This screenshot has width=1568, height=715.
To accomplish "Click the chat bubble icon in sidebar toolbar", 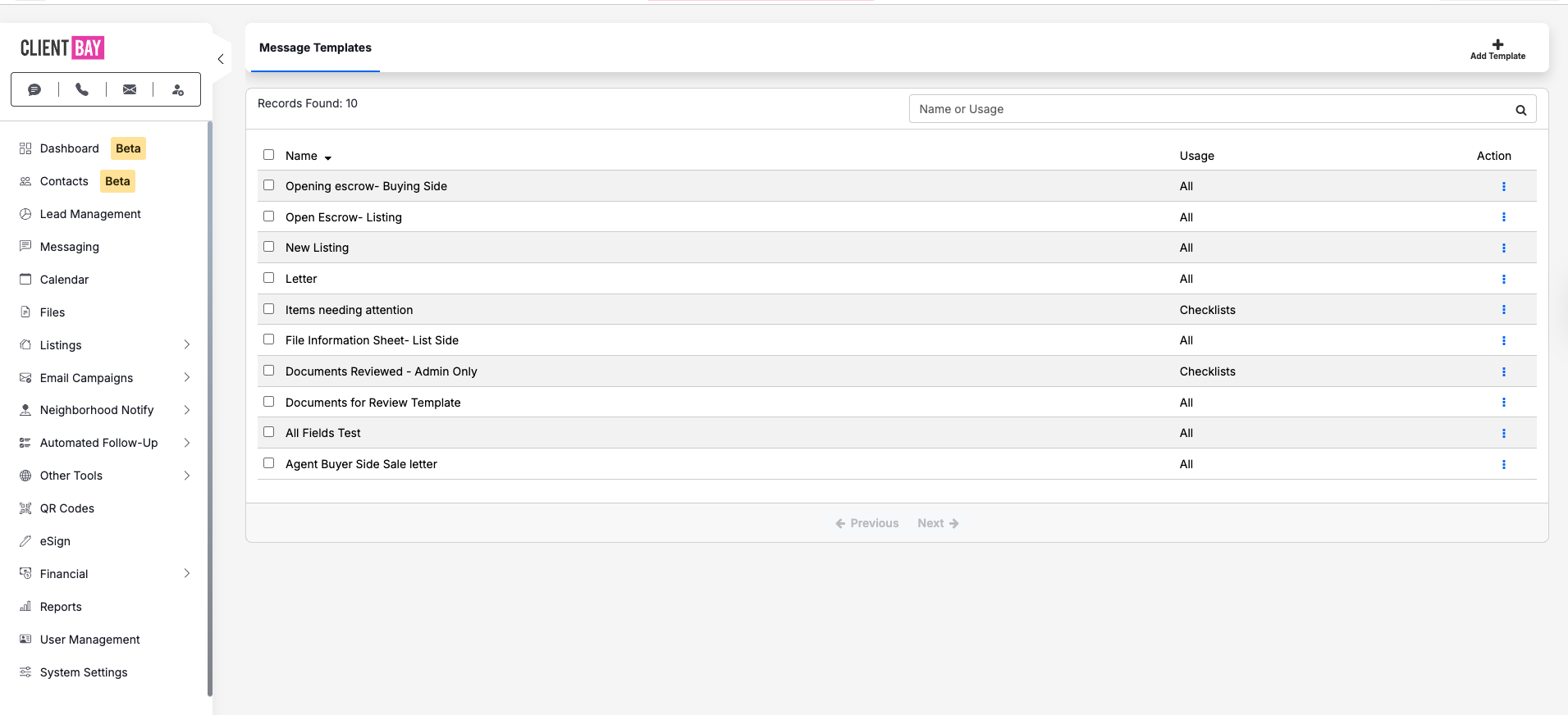I will click(x=34, y=90).
